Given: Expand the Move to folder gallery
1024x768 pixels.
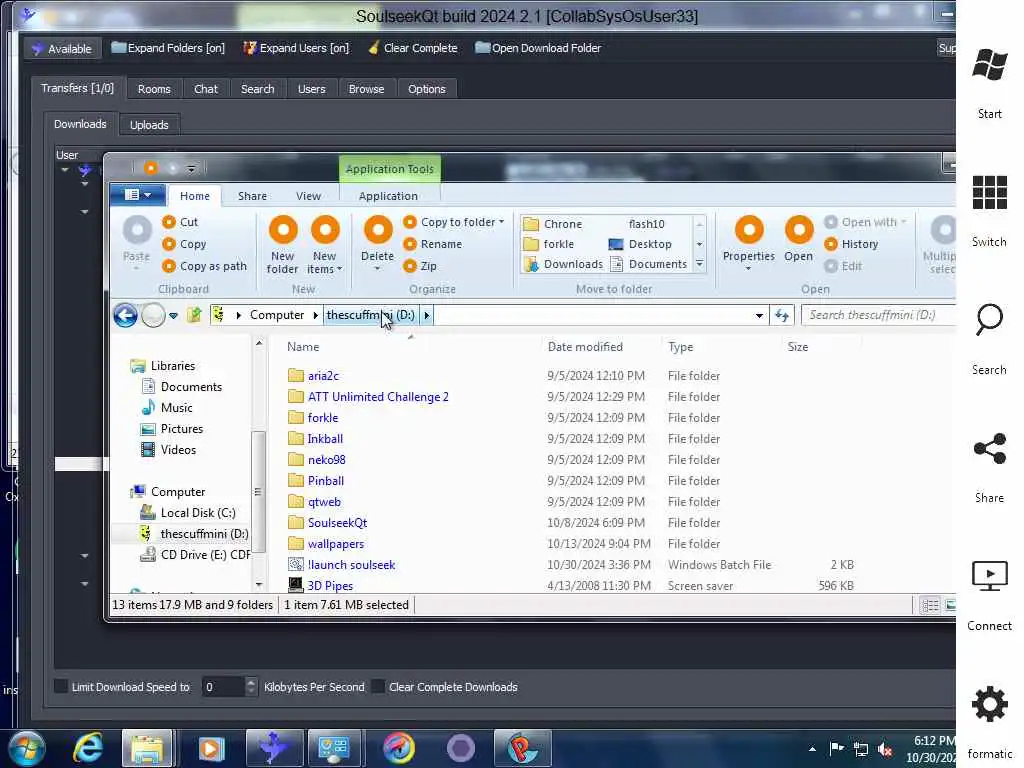Looking at the screenshot, I should point(699,264).
